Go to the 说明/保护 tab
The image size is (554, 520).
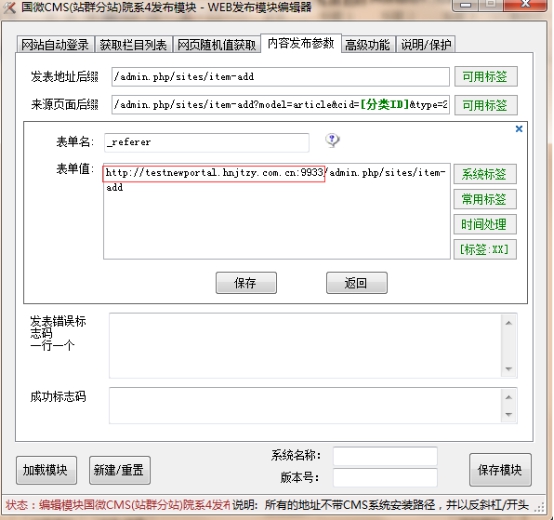[x=426, y=45]
